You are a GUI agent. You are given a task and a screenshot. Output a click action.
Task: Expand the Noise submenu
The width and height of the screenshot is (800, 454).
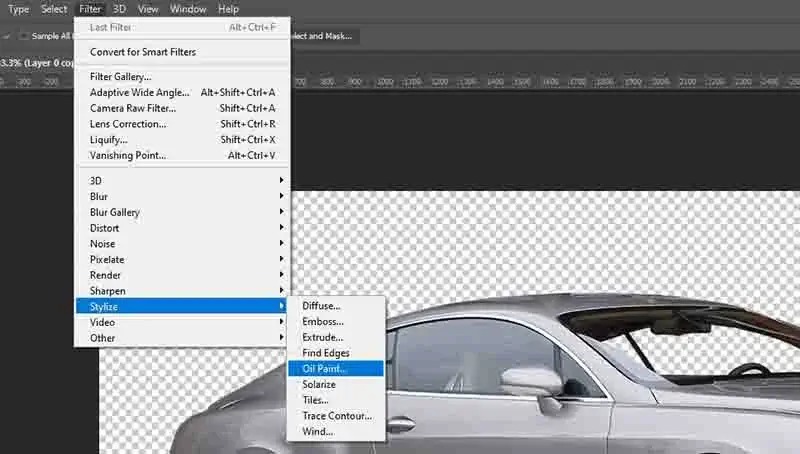(x=102, y=244)
